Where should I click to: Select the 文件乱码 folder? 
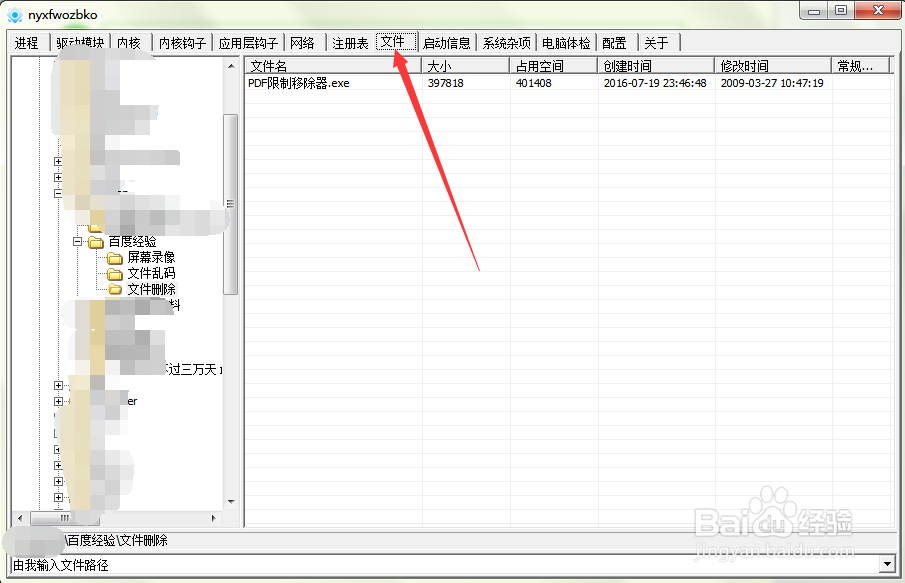point(151,273)
